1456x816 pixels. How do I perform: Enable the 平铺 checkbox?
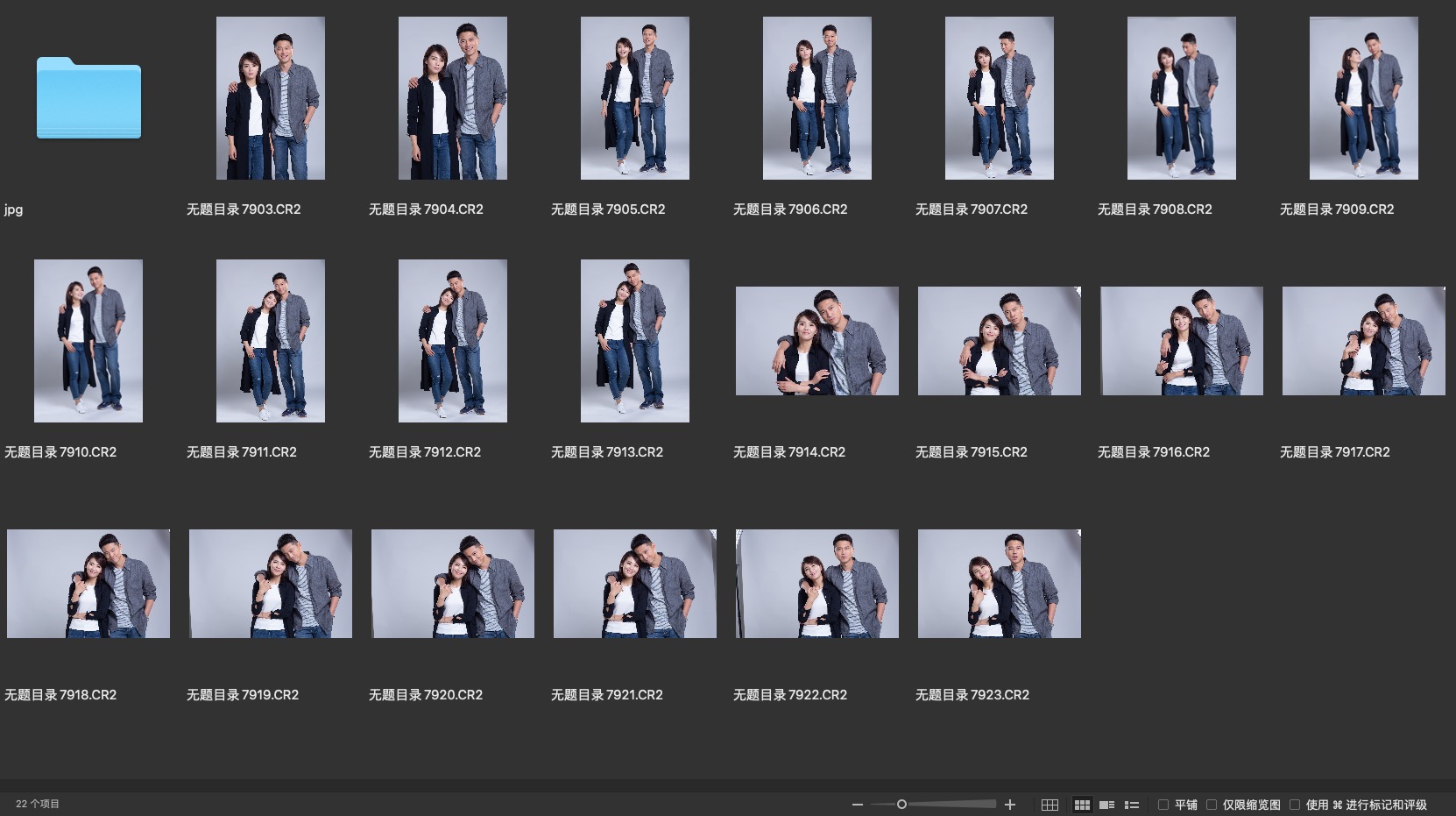point(1163,805)
